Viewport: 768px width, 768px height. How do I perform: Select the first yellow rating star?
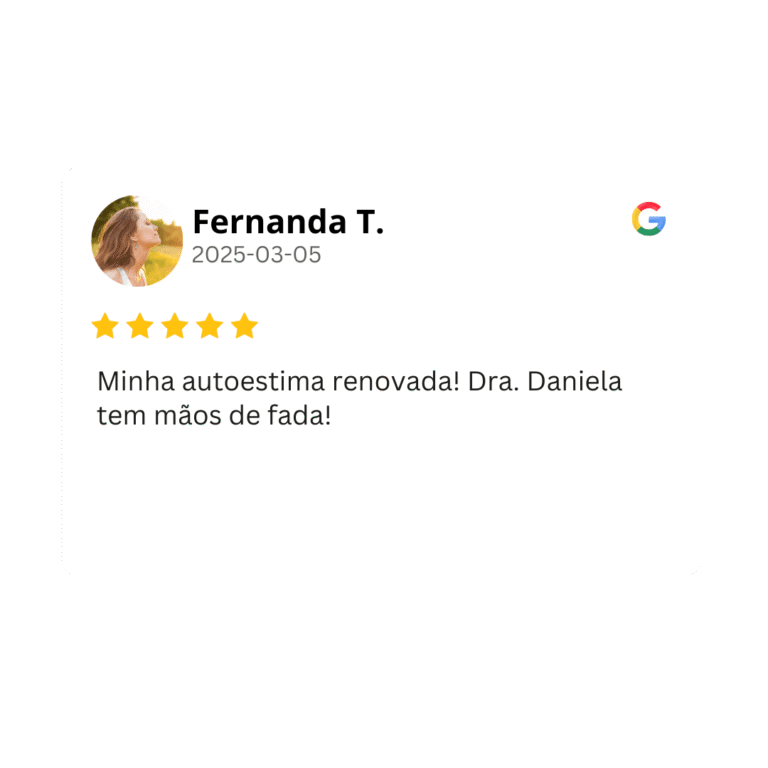[x=105, y=326]
